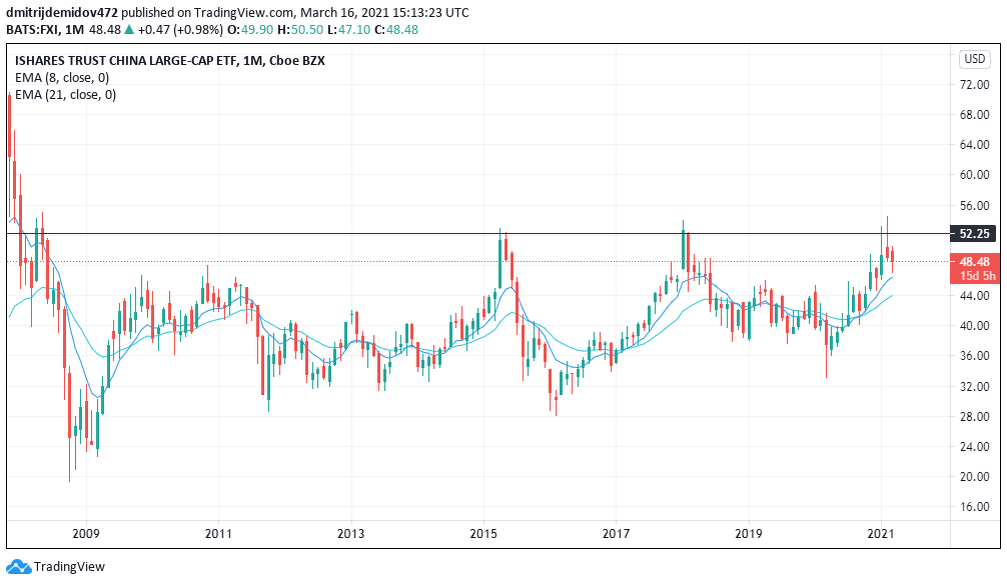This screenshot has width=1007, height=585.
Task: Click the author name dmitrijdemidov472
Action: [x=62, y=12]
